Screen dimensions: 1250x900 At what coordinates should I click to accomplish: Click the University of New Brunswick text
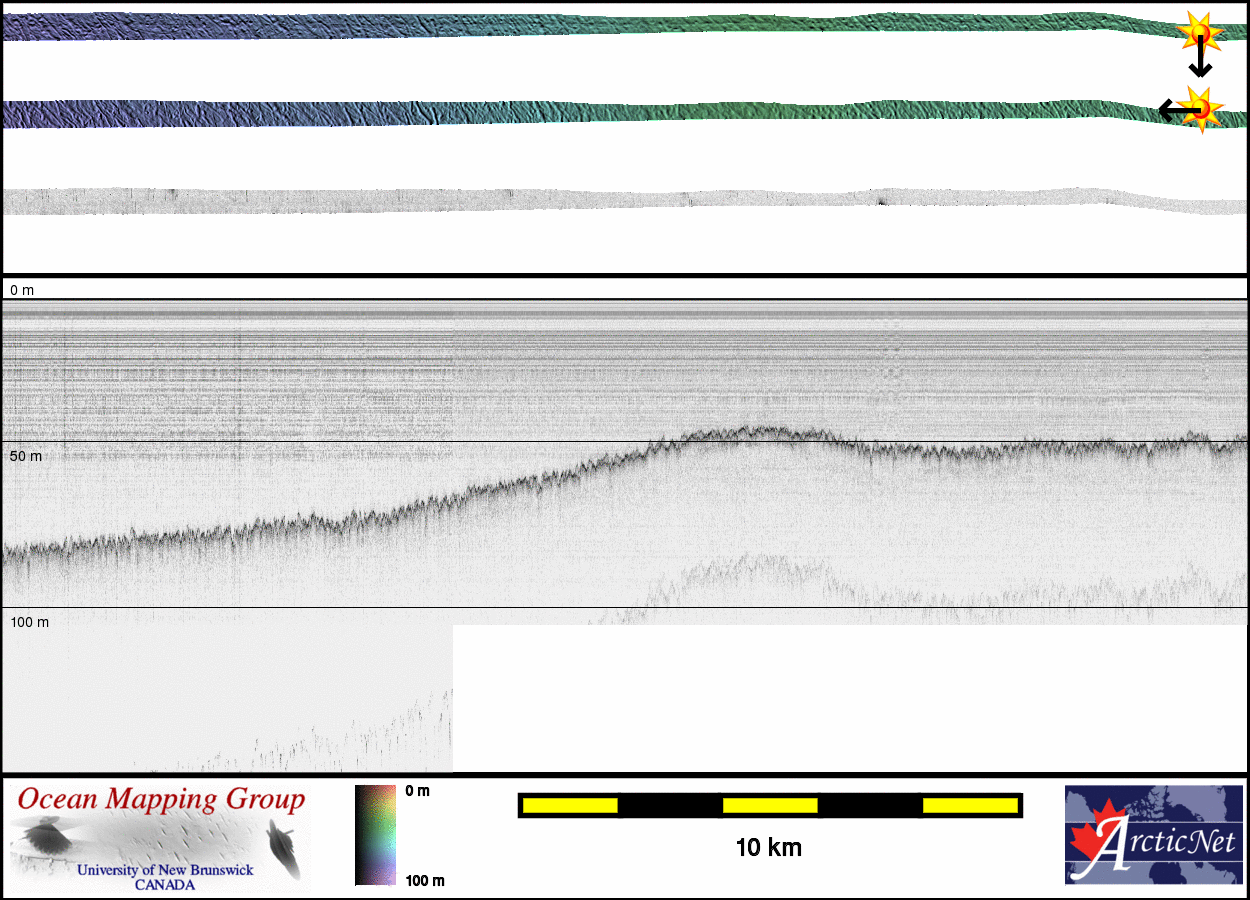click(165, 870)
